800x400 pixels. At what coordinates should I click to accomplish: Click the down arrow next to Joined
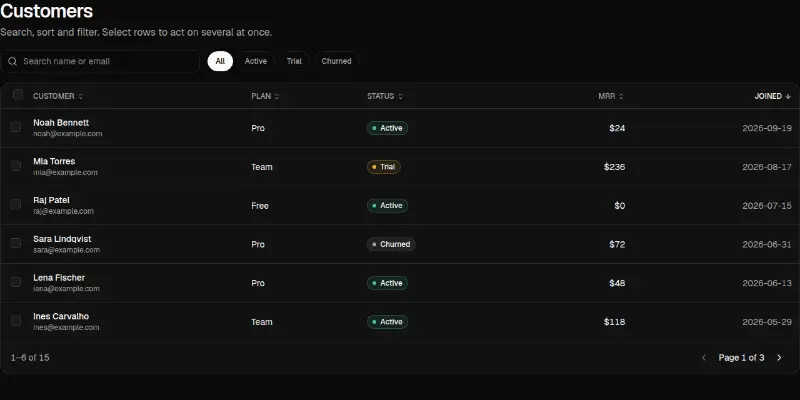tap(788, 96)
